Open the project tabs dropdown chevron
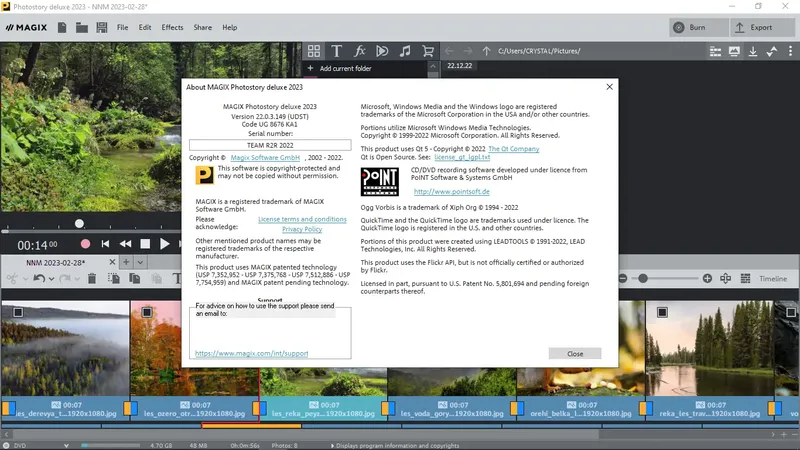Viewport: 800px width, 450px height. coord(140,262)
